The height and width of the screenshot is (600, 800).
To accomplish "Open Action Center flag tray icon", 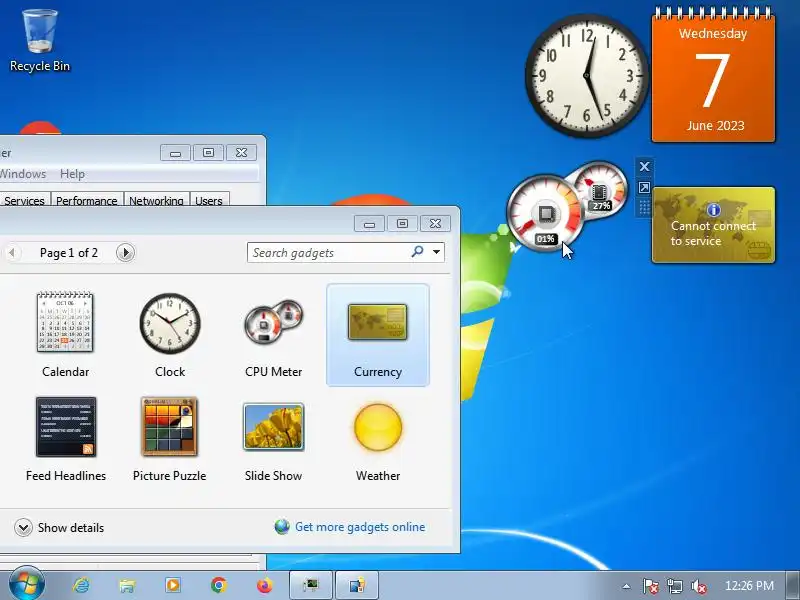I will tap(650, 586).
